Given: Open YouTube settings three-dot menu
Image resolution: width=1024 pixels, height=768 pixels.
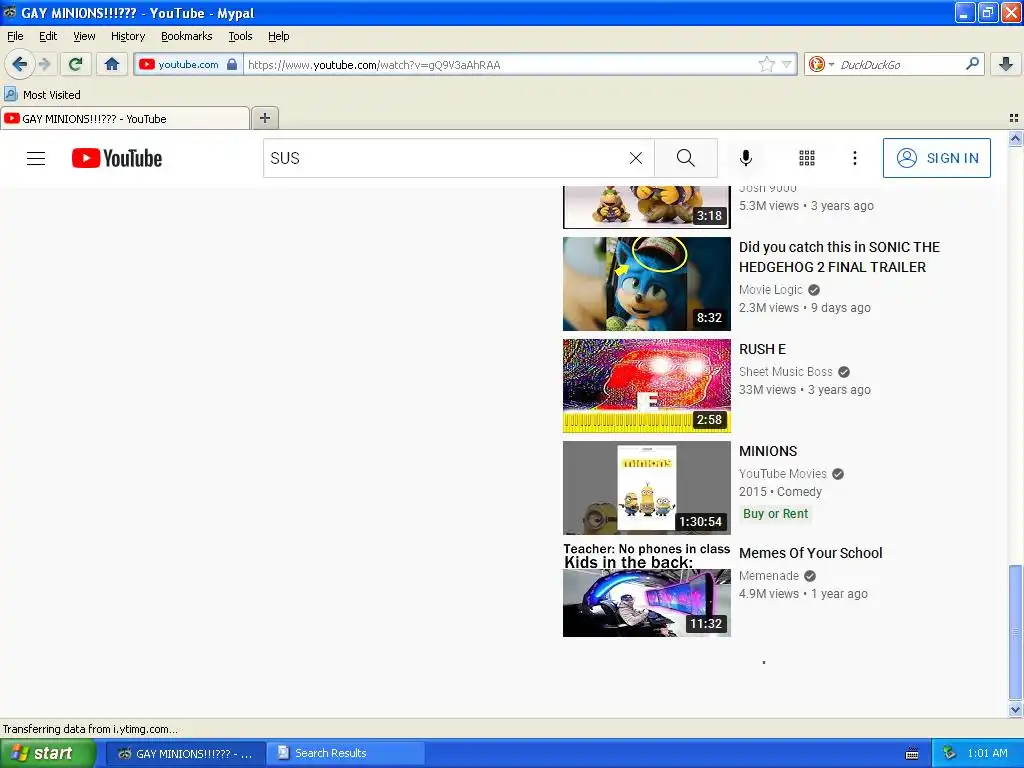Looking at the screenshot, I should 855,158.
